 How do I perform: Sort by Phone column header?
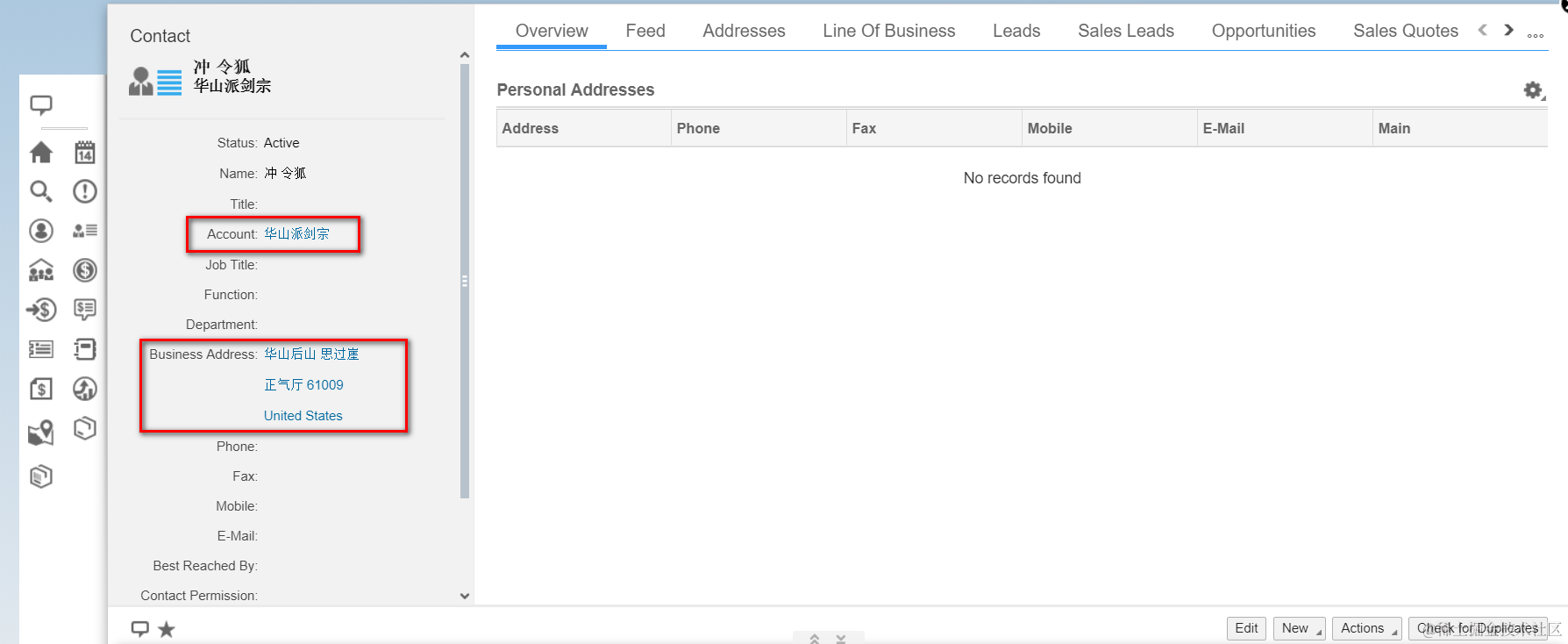pos(759,128)
